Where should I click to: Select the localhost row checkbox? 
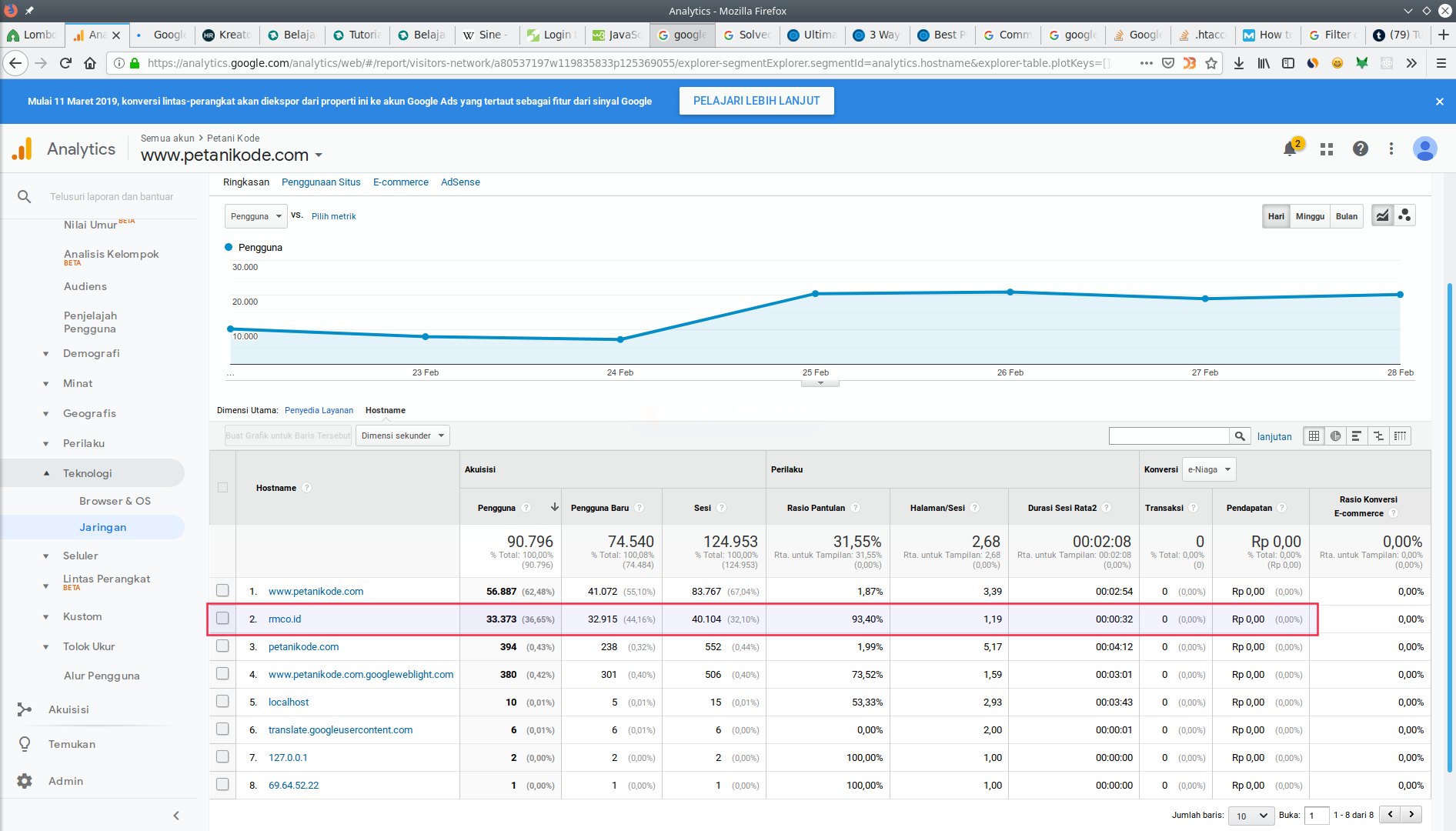click(222, 702)
